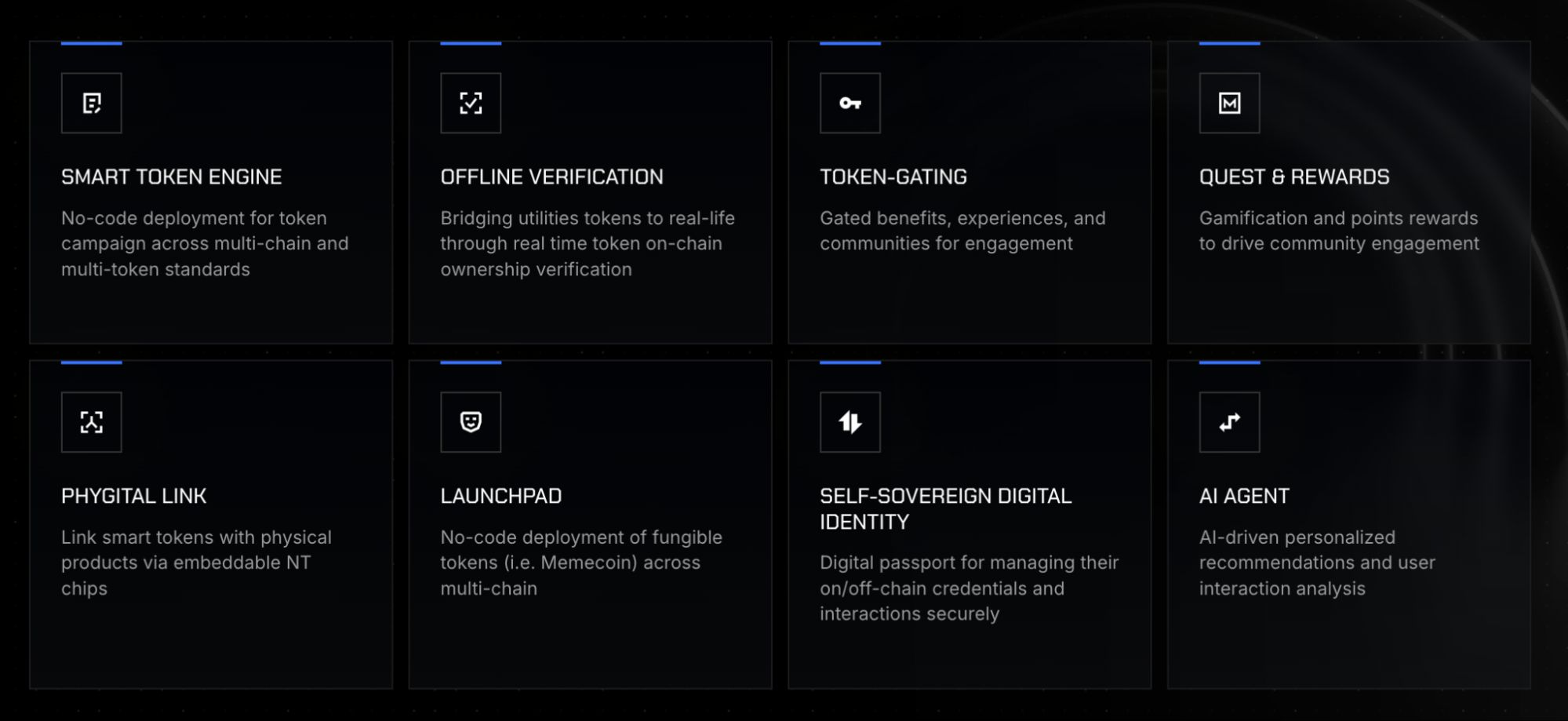
Task: Click the embeddable NT chips description
Action: click(196, 563)
